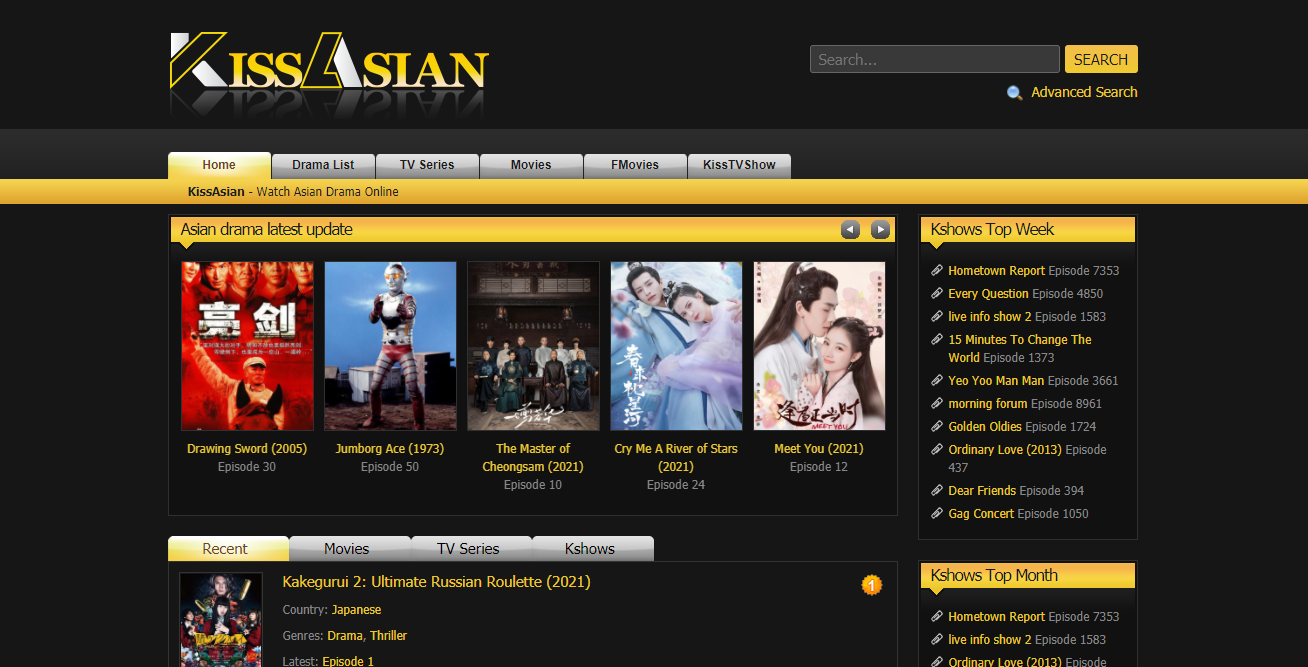The image size is (1308, 667).
Task: Click paperclip icon beside Yeo Yoo Man Man
Action: click(937, 381)
